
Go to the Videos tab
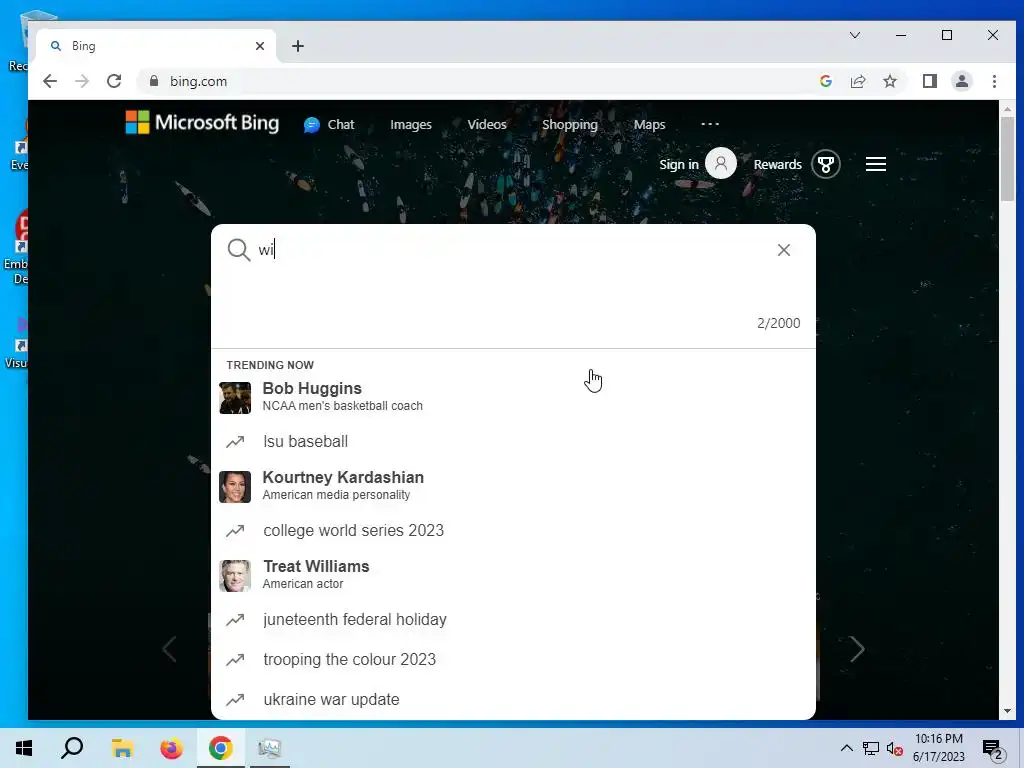click(487, 124)
